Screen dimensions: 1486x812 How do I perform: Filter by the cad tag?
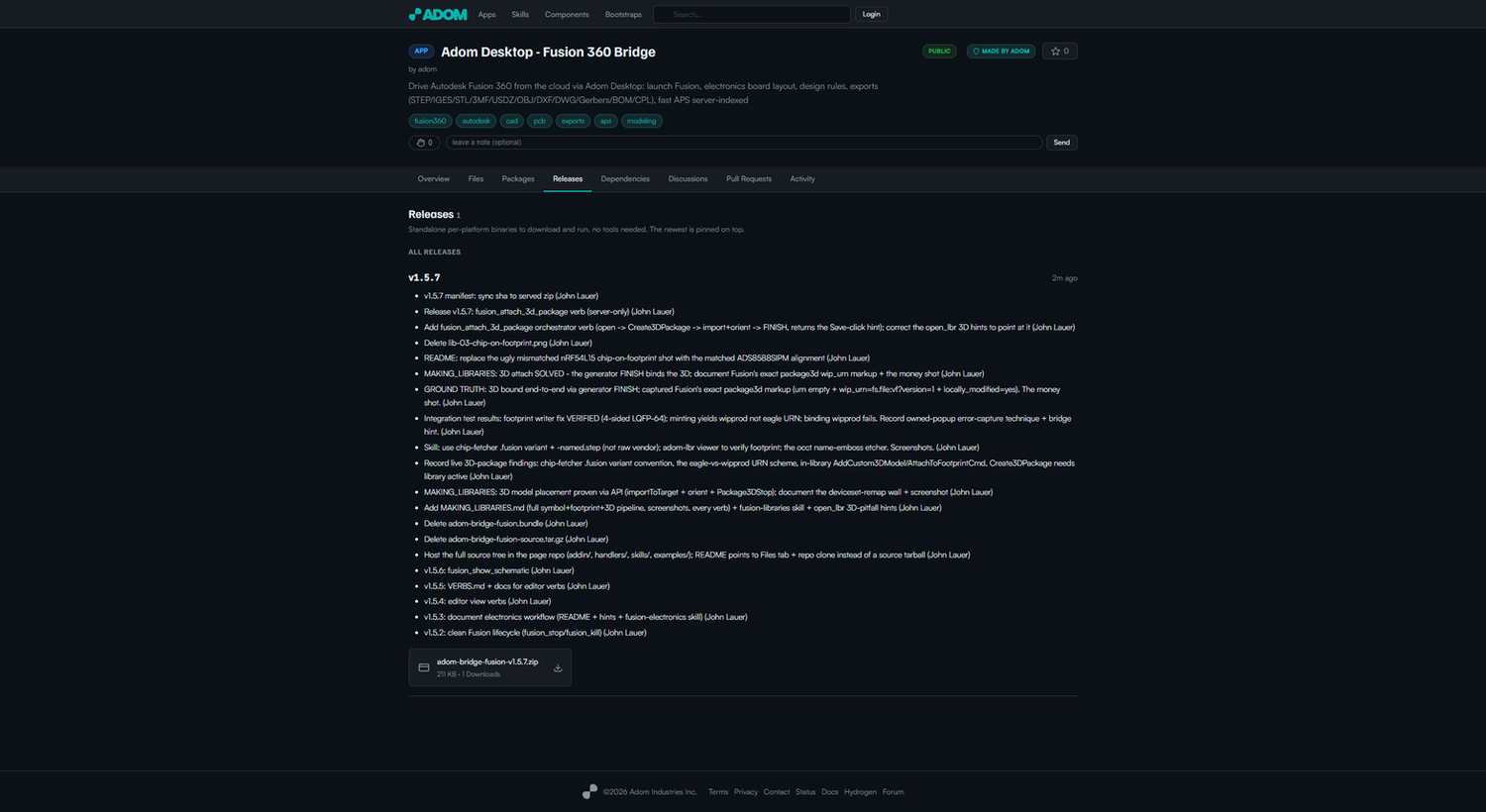[511, 121]
